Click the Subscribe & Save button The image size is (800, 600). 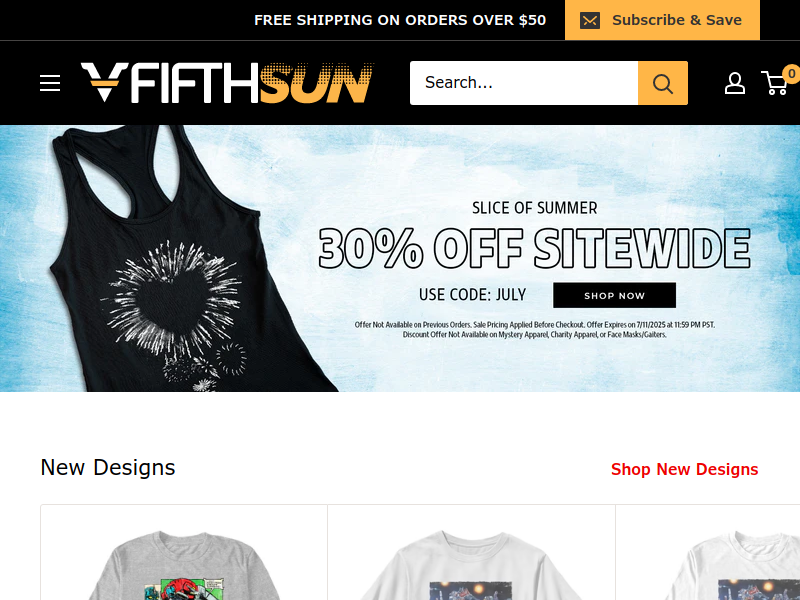point(662,20)
